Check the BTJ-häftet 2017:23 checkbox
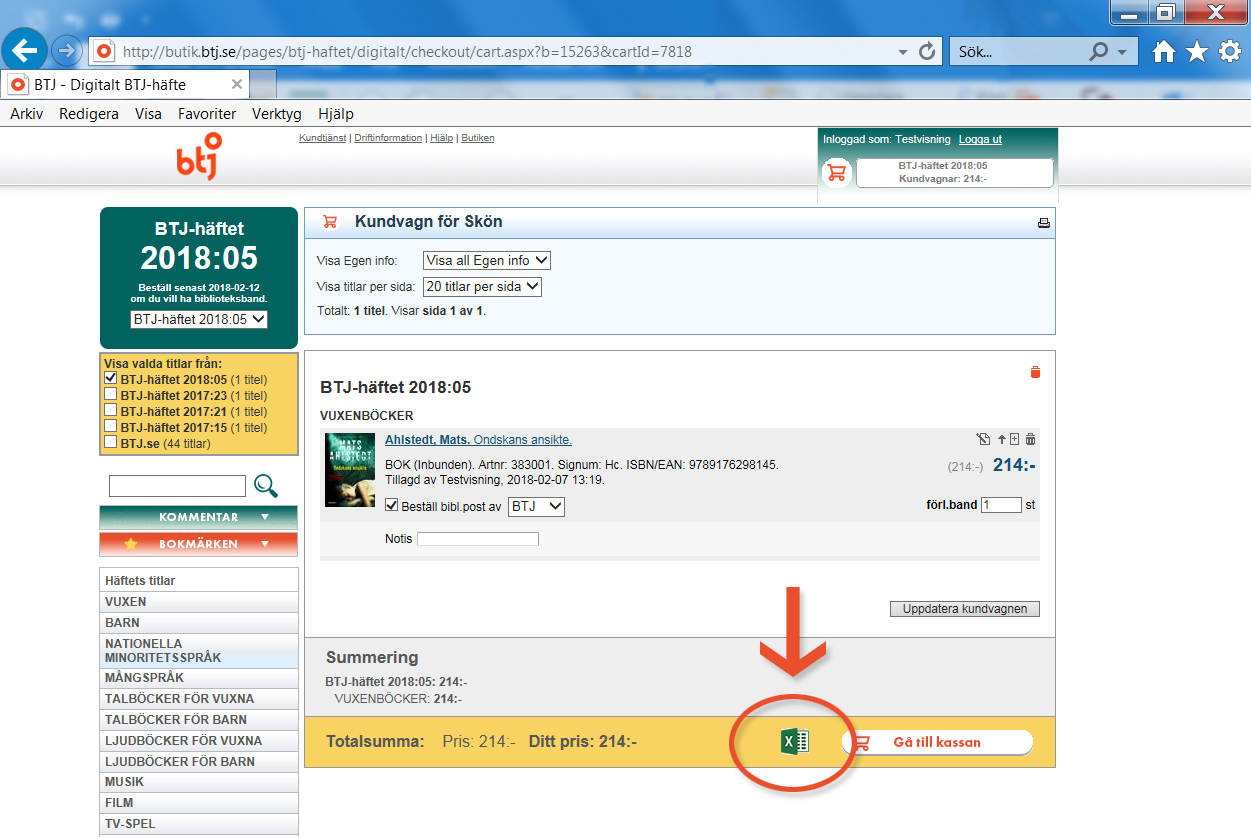The width and height of the screenshot is (1251, 837). click(111, 395)
